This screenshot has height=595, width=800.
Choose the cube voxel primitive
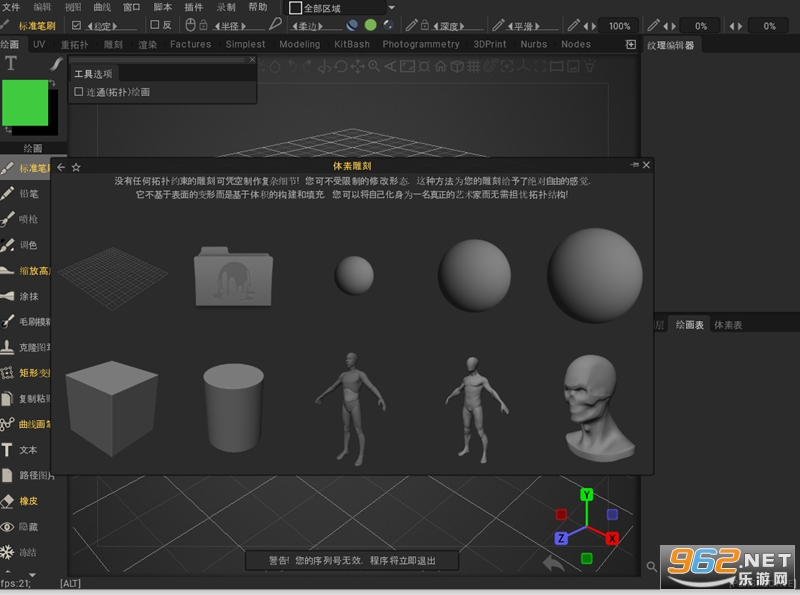pyautogui.click(x=111, y=408)
